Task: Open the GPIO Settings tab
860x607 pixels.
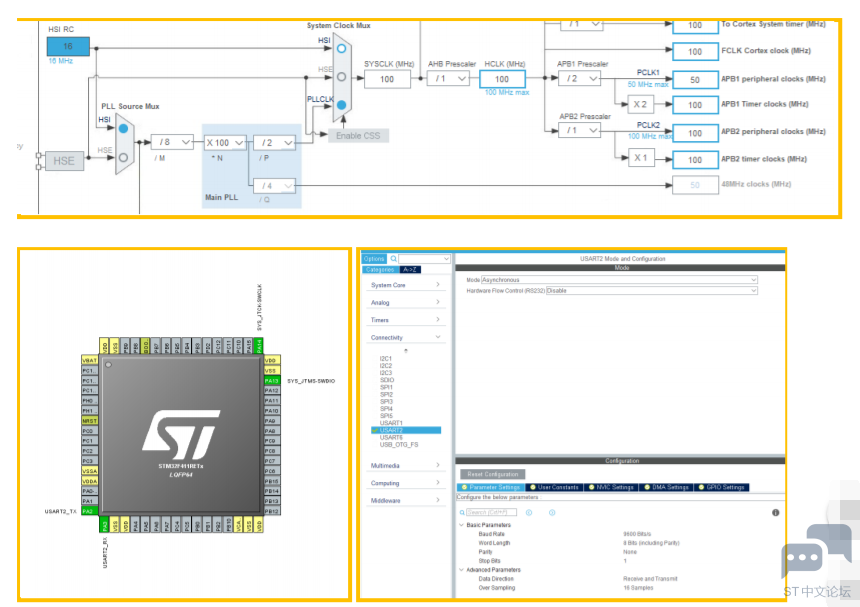Action: pyautogui.click(x=722, y=487)
